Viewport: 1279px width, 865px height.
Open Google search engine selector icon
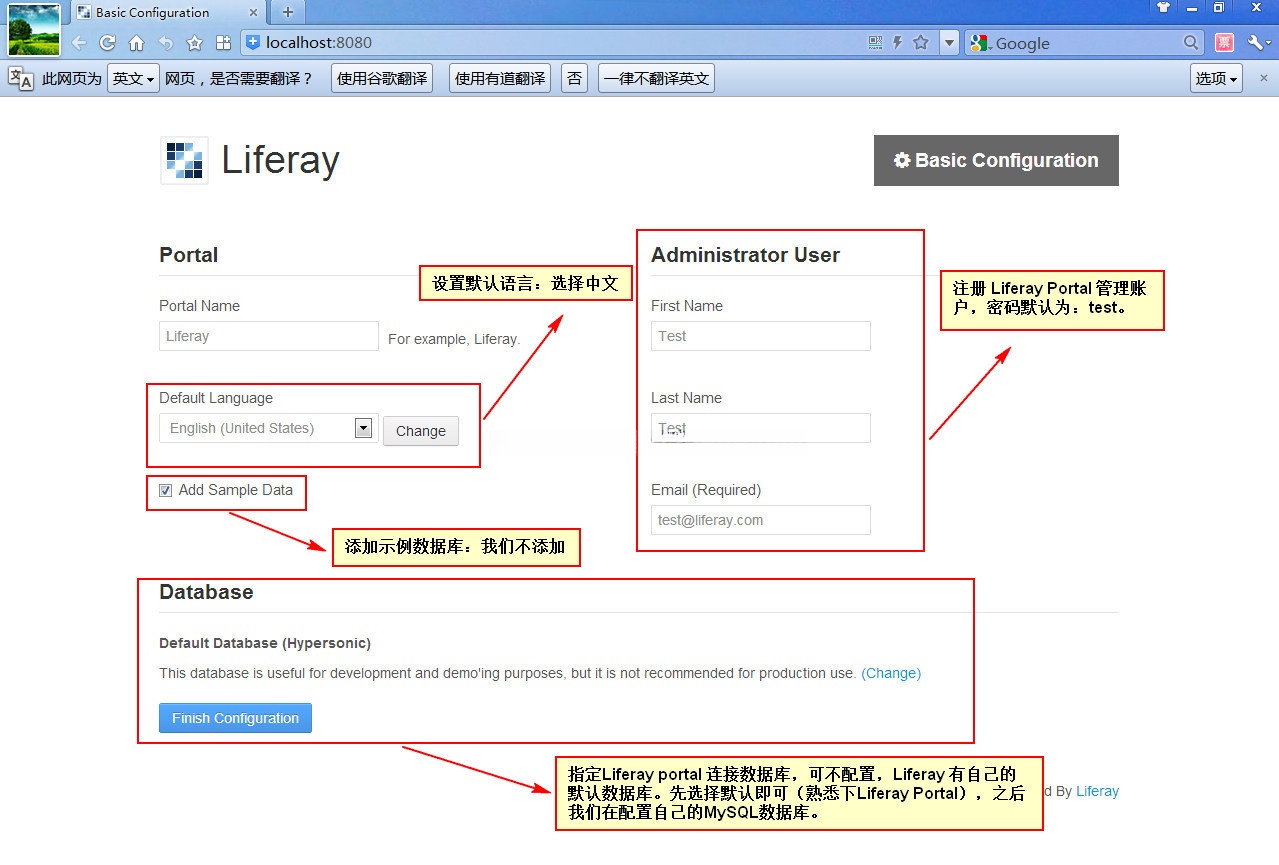pyautogui.click(x=980, y=43)
